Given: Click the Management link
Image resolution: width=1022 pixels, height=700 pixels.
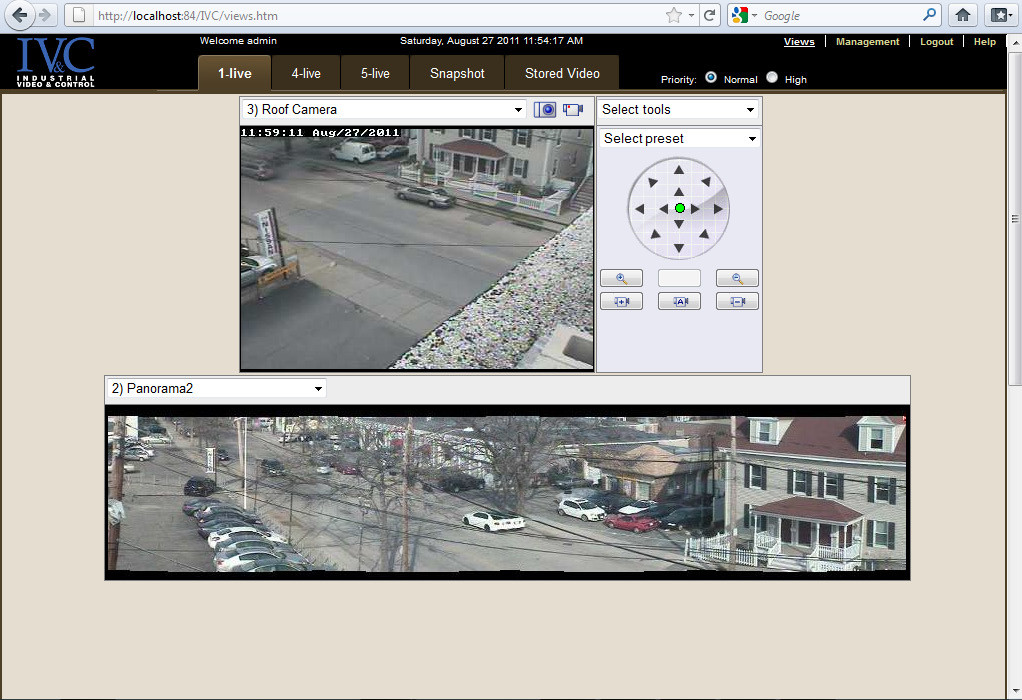Looking at the screenshot, I should (x=867, y=42).
